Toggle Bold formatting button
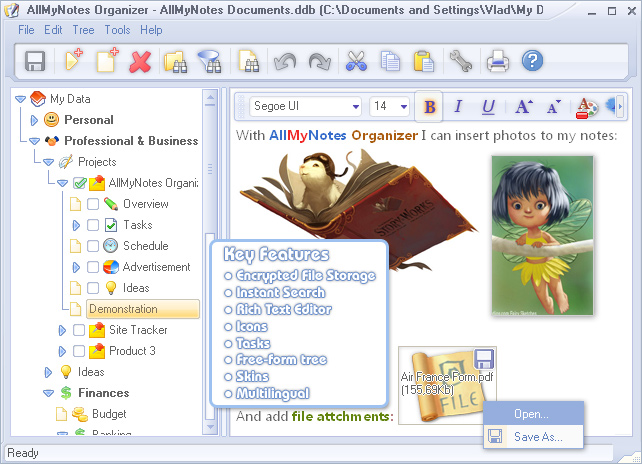The width and height of the screenshot is (642, 464). (429, 107)
